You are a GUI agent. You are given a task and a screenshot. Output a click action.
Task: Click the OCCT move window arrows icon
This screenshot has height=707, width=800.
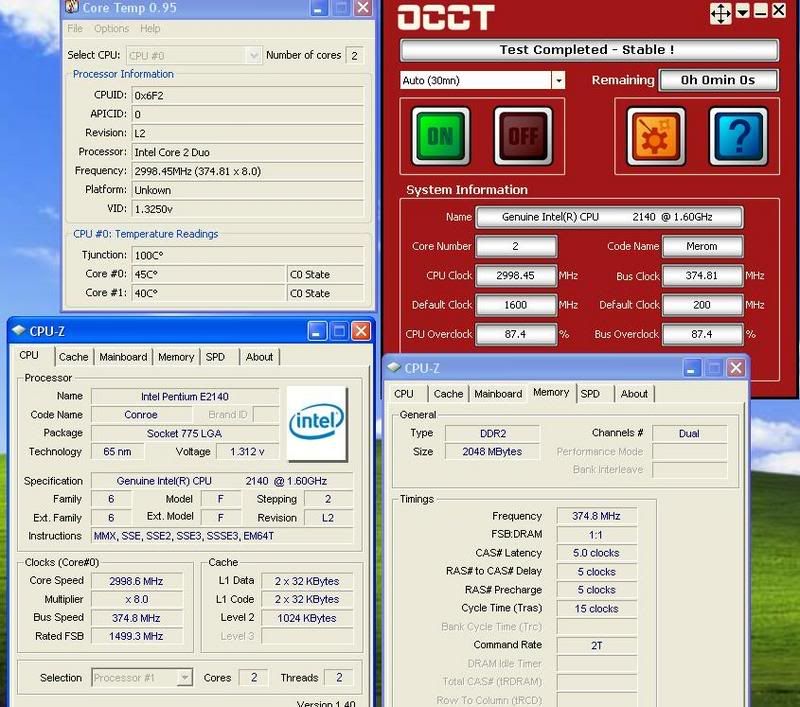(720, 13)
